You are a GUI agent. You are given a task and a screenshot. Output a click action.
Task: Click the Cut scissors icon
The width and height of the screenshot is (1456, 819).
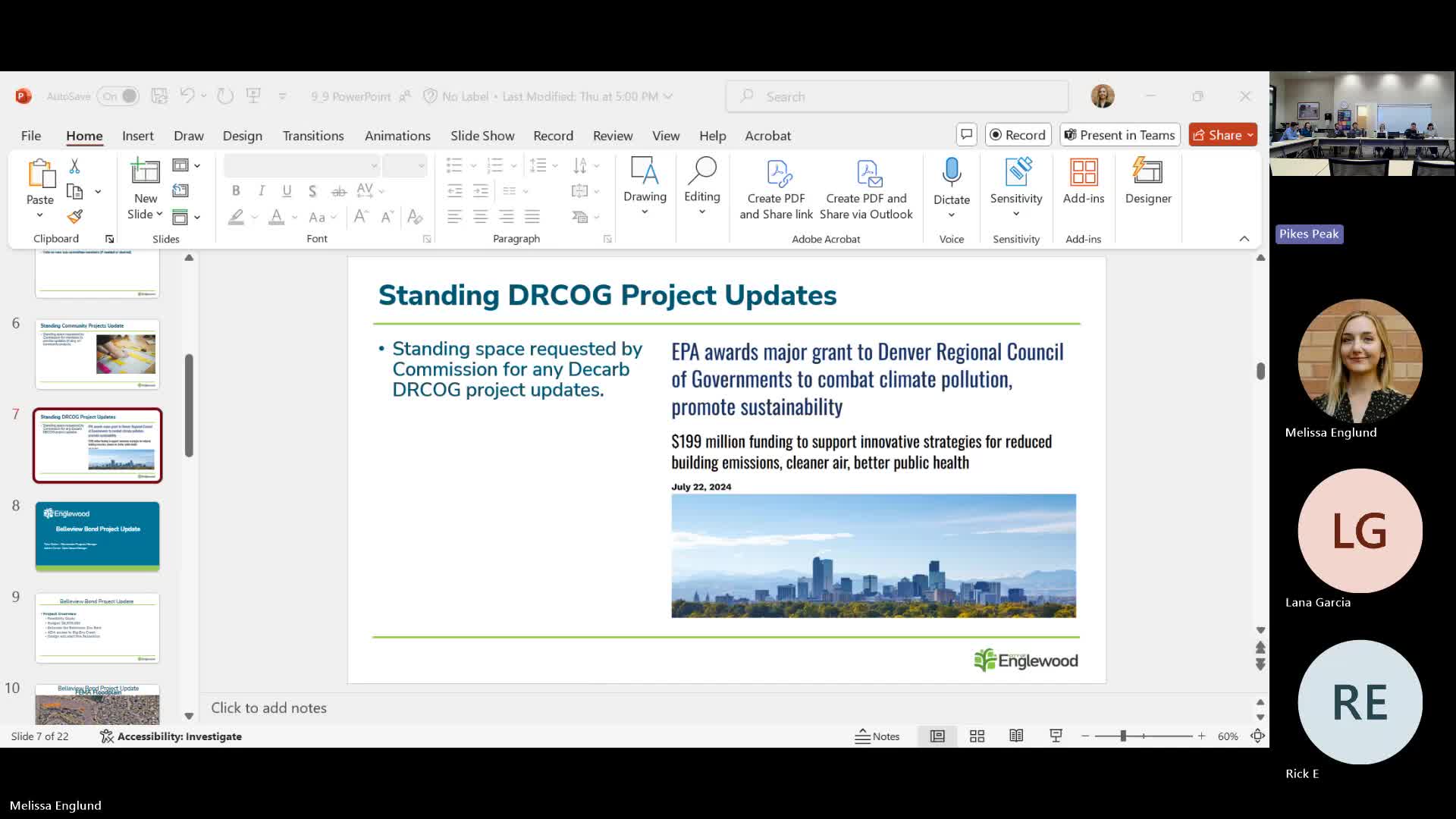pos(74,166)
